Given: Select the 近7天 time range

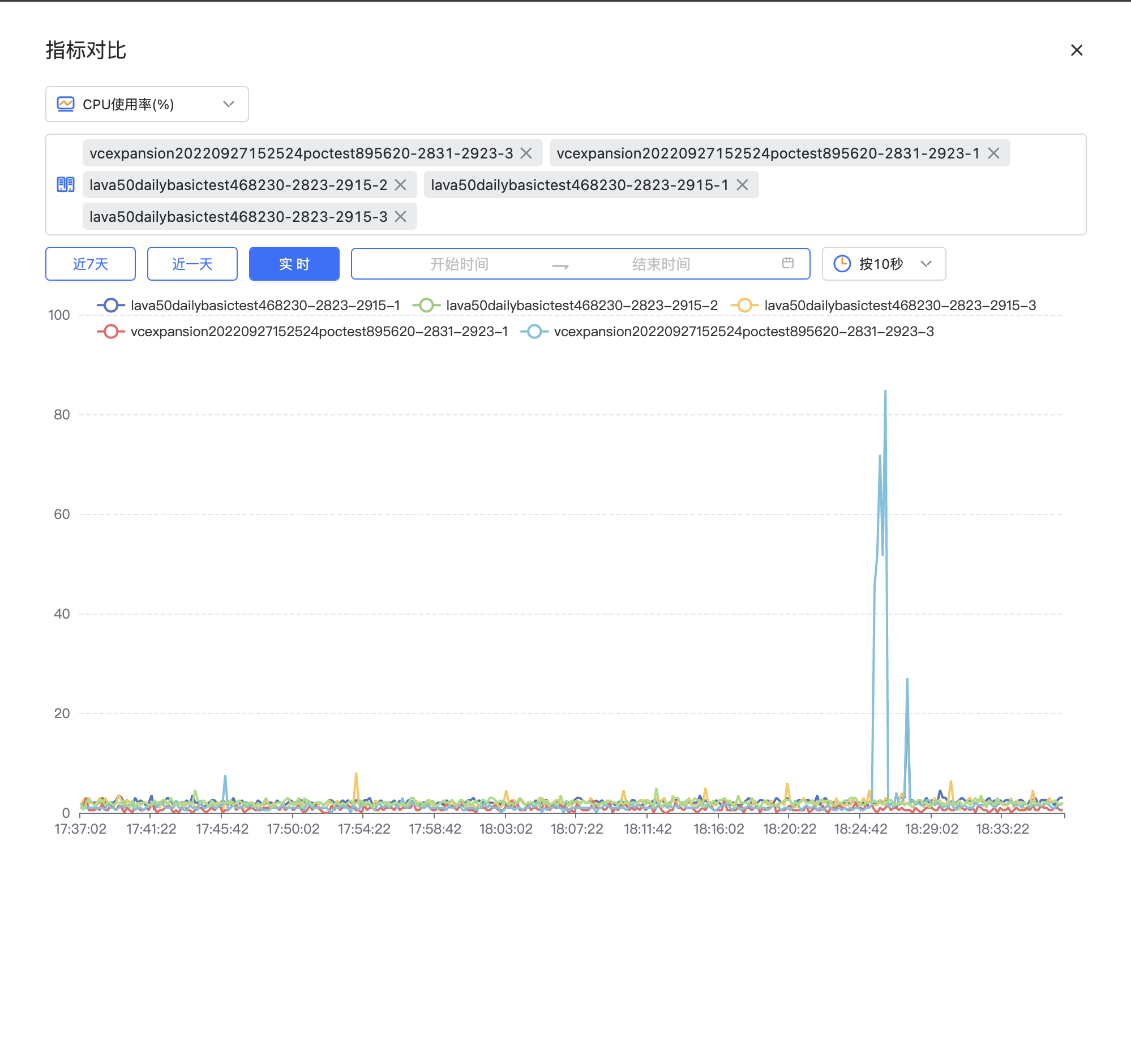Looking at the screenshot, I should click(x=91, y=264).
